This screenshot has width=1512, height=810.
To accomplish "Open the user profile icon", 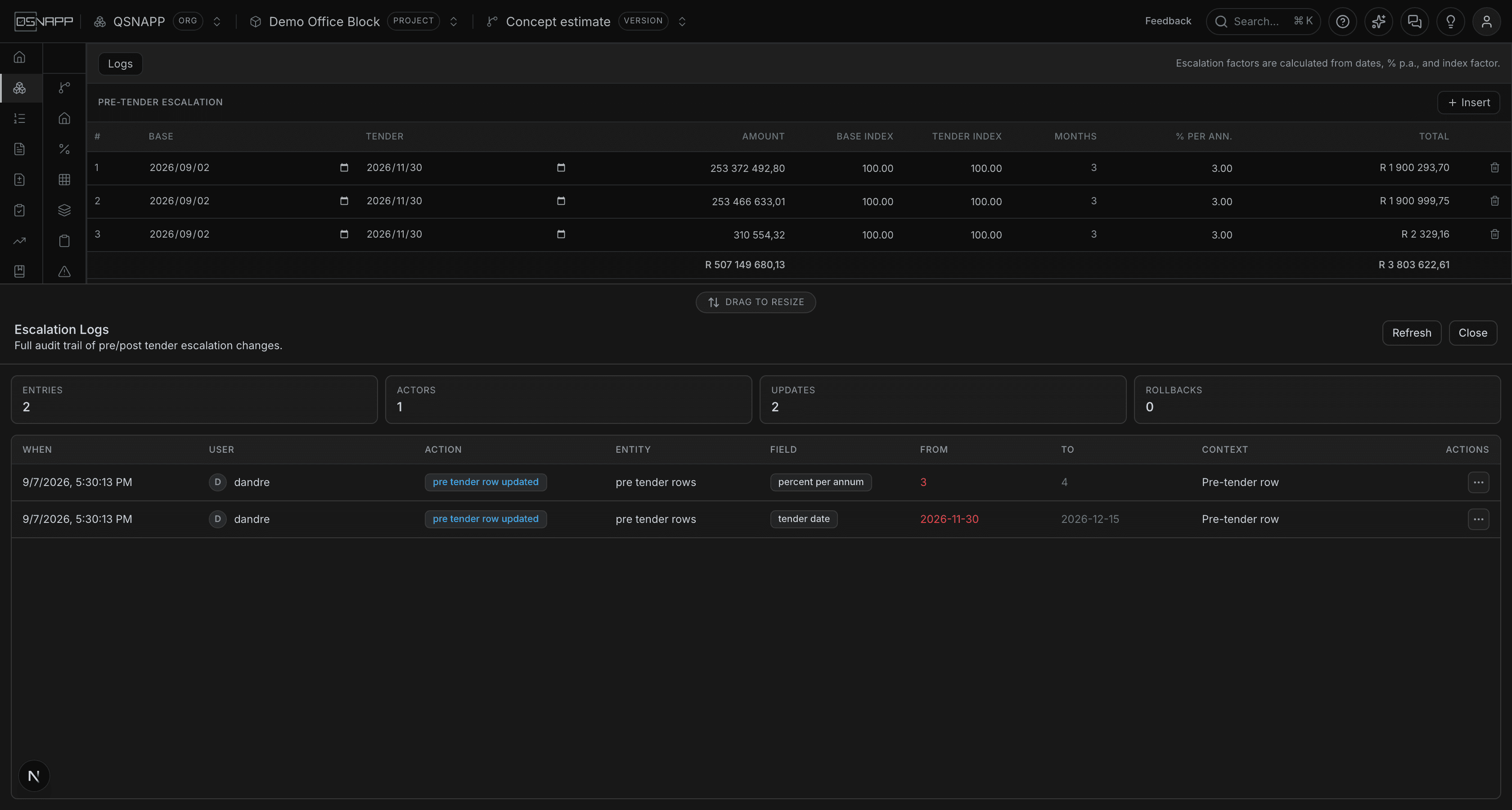I will coord(1487,22).
